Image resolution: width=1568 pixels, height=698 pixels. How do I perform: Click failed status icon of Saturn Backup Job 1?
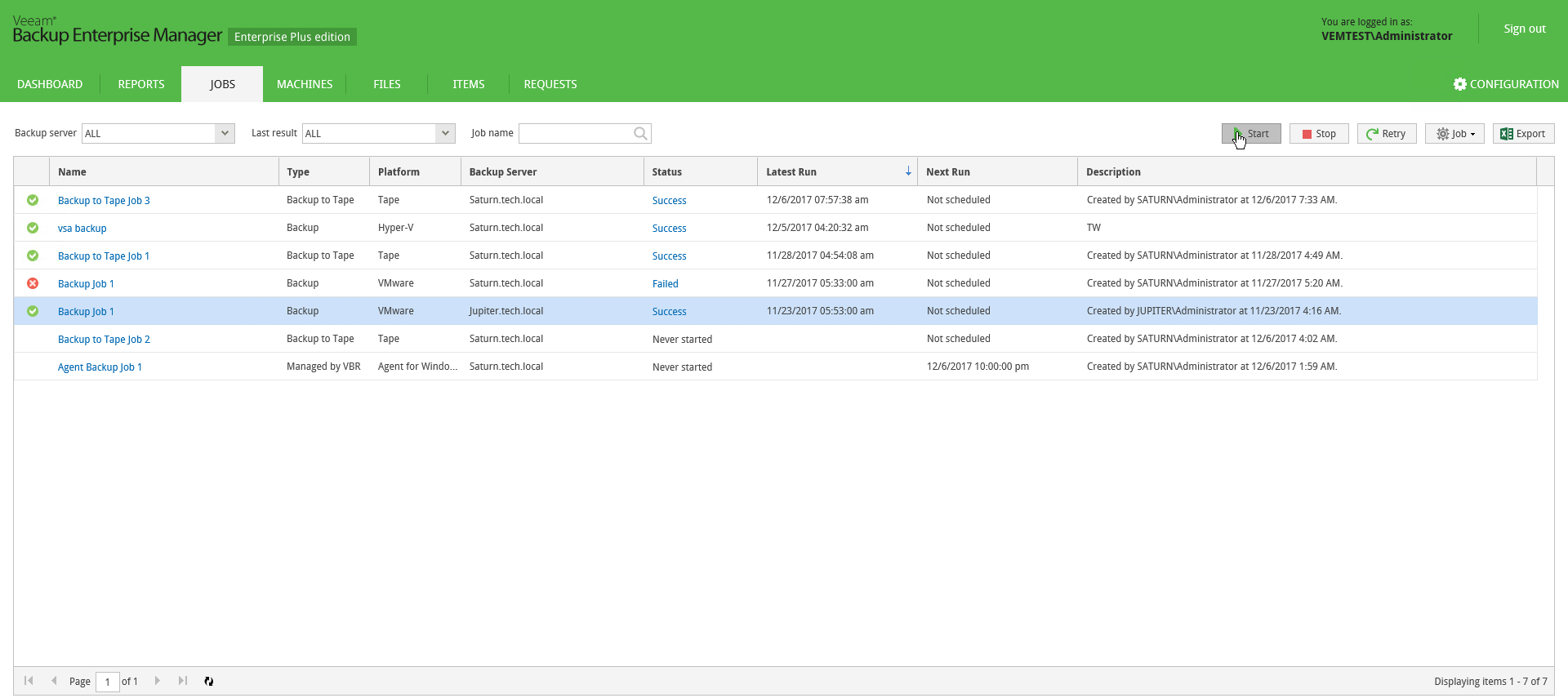[33, 283]
